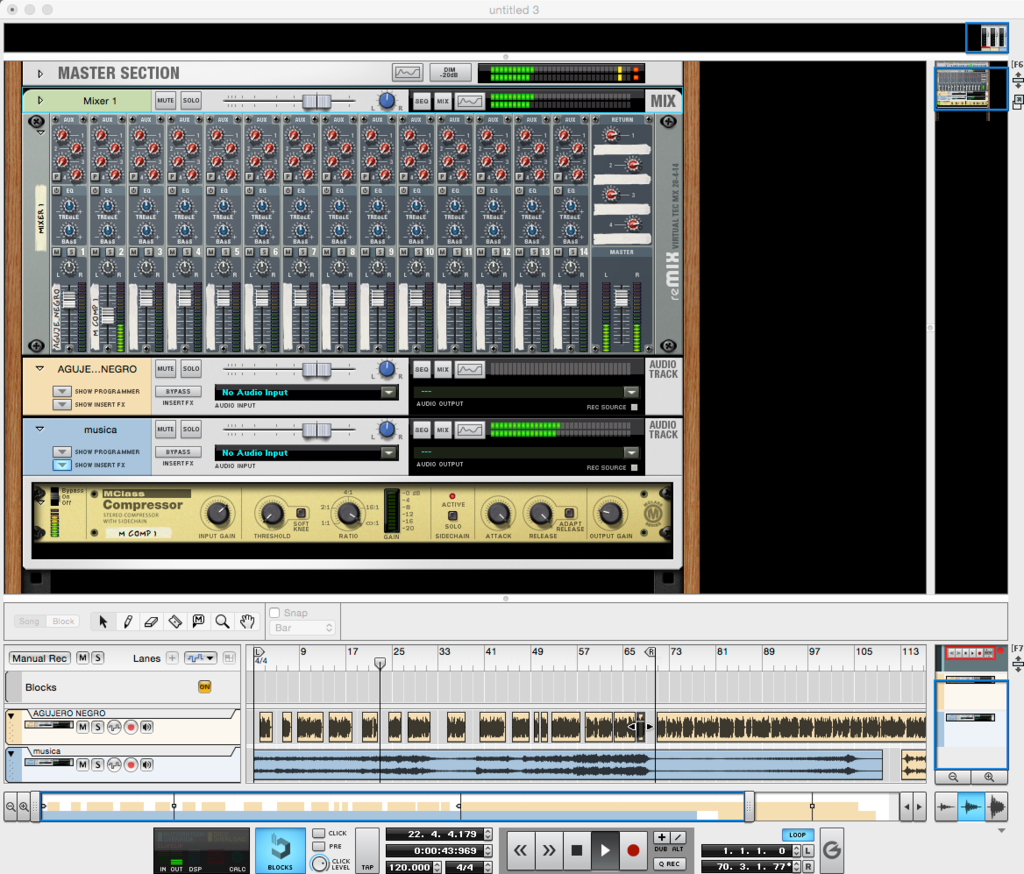
Task: Start playback with the Play button
Action: pos(605,850)
